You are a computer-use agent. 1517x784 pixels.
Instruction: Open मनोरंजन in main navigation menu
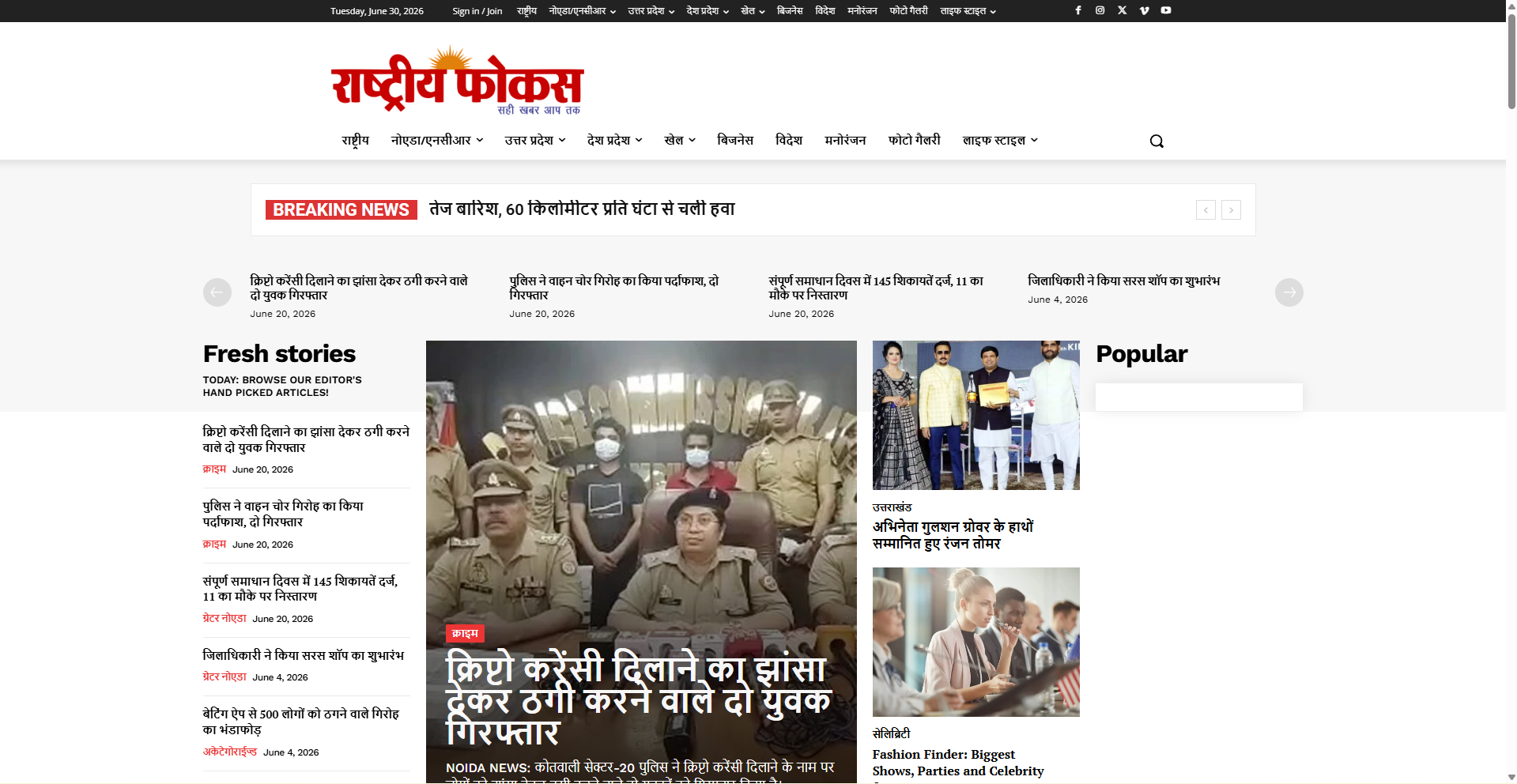(x=845, y=140)
